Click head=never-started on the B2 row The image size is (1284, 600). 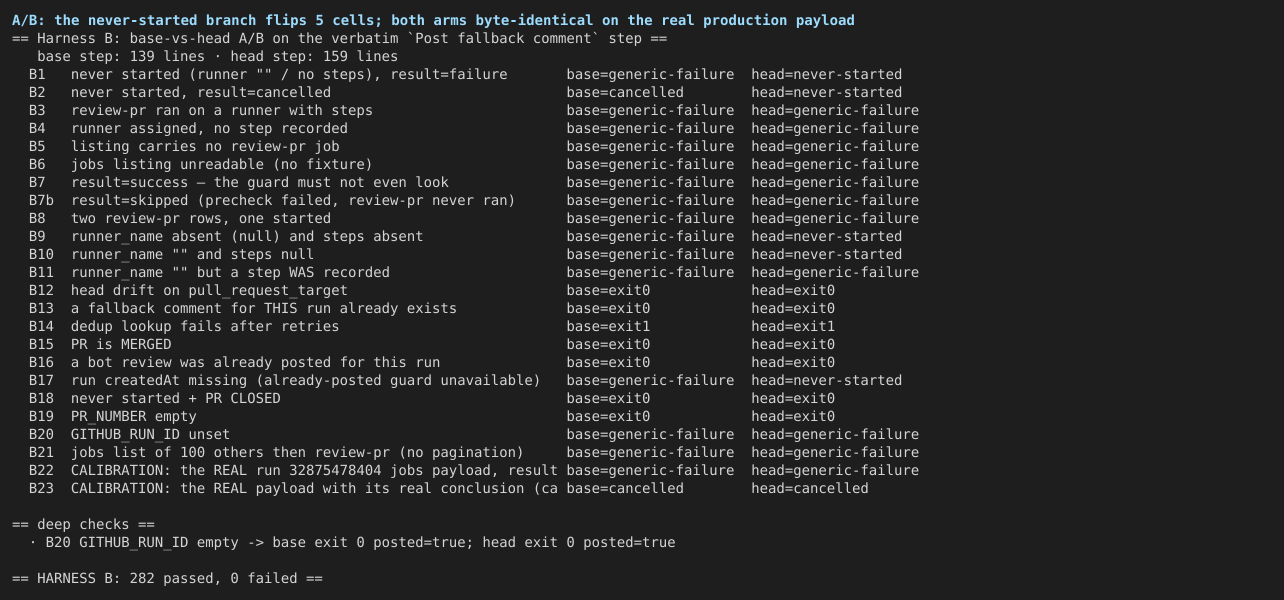(x=826, y=92)
